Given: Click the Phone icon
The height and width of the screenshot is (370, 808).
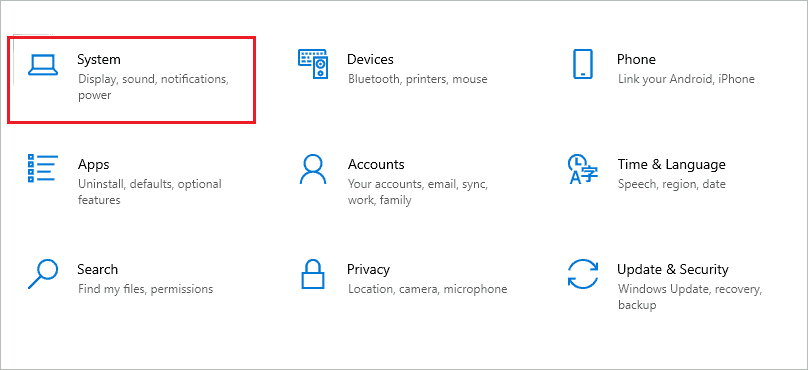Looking at the screenshot, I should pyautogui.click(x=583, y=64).
